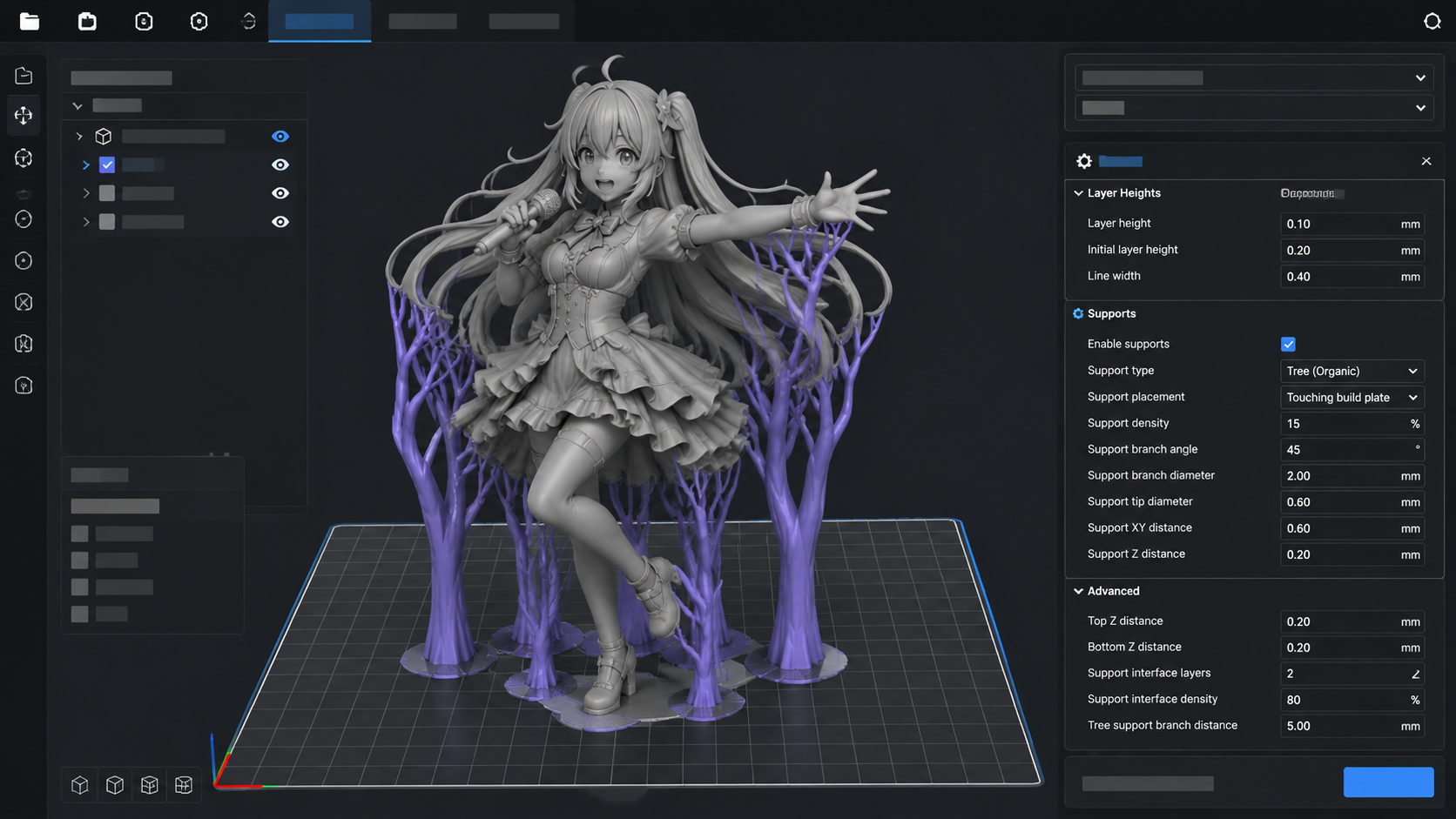Check the grey box on bottom tree row

click(107, 222)
